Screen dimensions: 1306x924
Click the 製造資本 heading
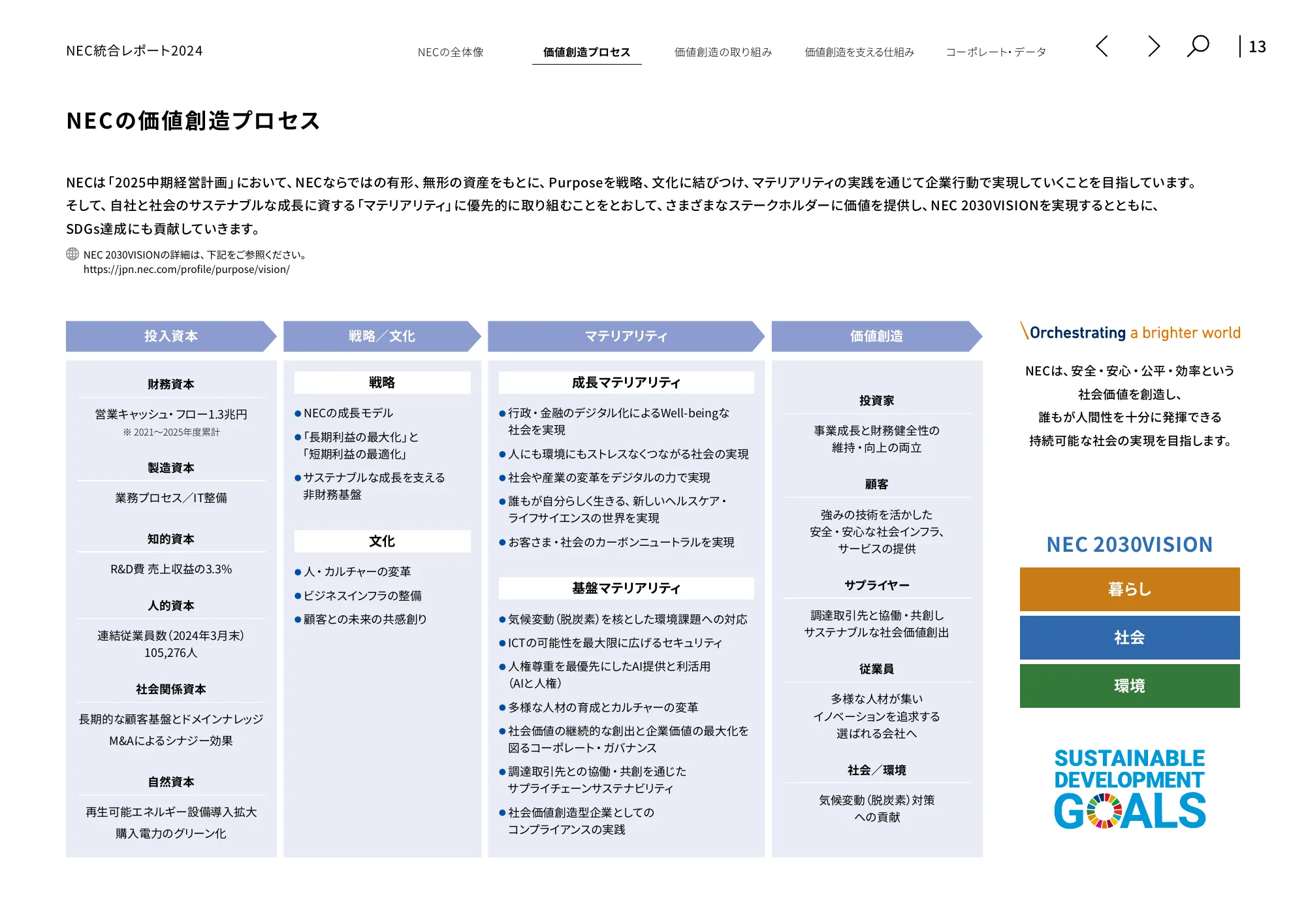pyautogui.click(x=171, y=468)
